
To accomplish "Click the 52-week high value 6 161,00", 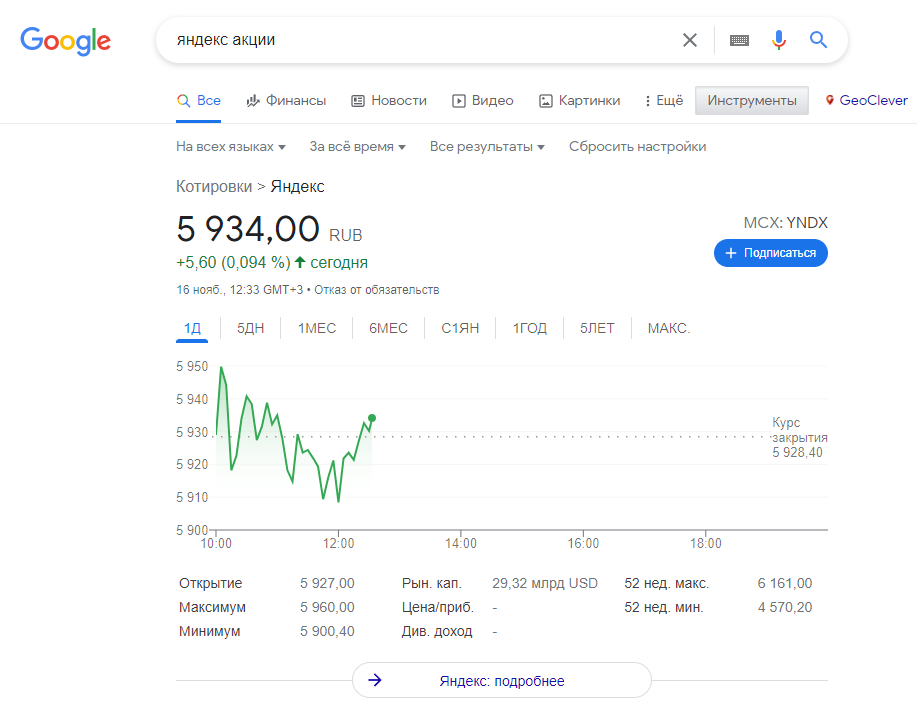I will (785, 583).
